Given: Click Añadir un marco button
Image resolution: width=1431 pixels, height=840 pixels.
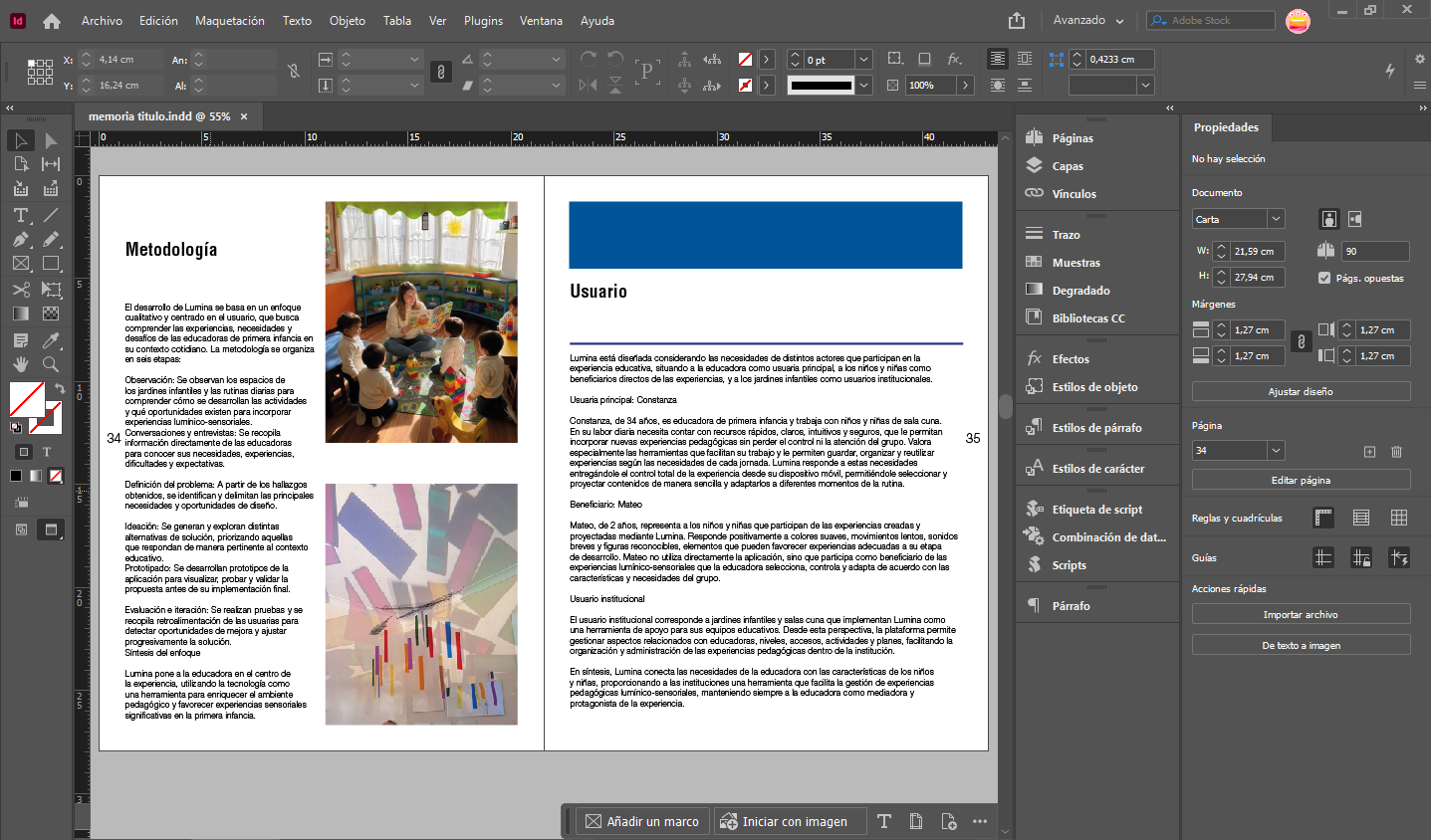Looking at the screenshot, I should pyautogui.click(x=642, y=821).
